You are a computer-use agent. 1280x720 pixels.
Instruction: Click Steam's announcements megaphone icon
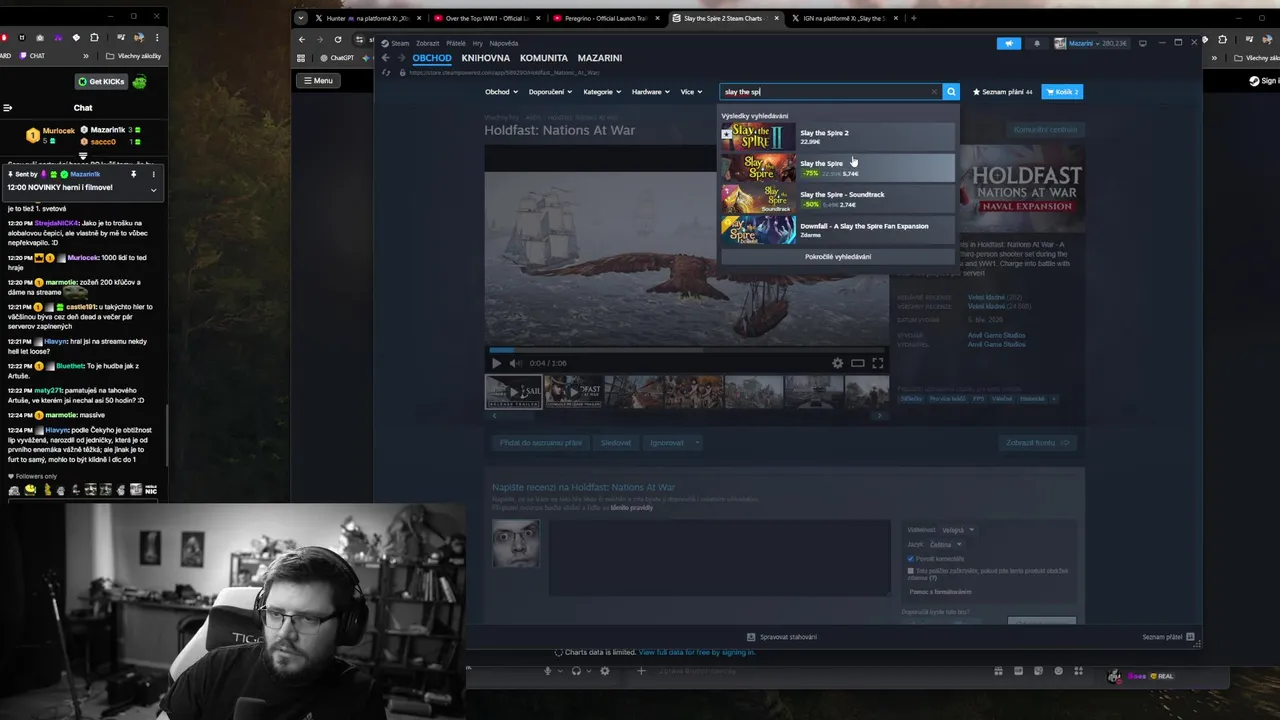[1008, 43]
